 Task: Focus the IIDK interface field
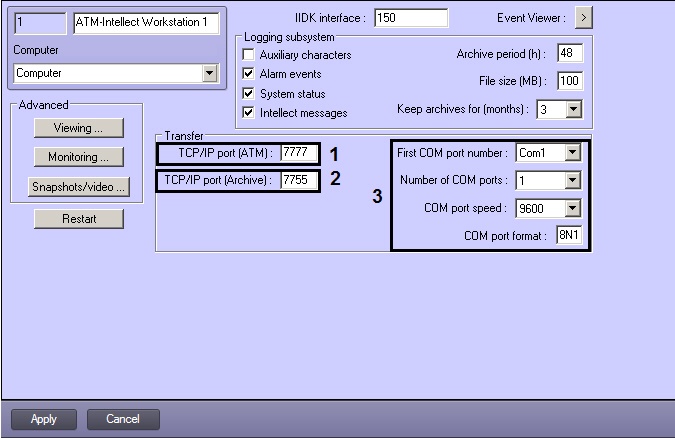[x=411, y=18]
